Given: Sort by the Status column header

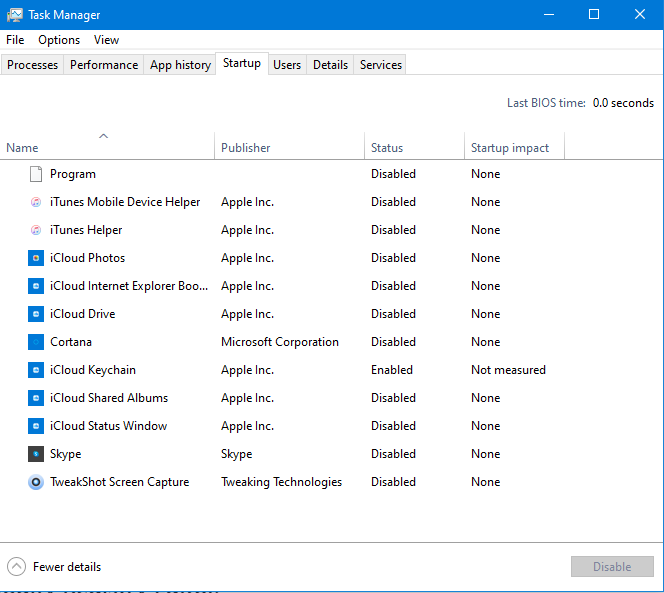Looking at the screenshot, I should tap(414, 146).
